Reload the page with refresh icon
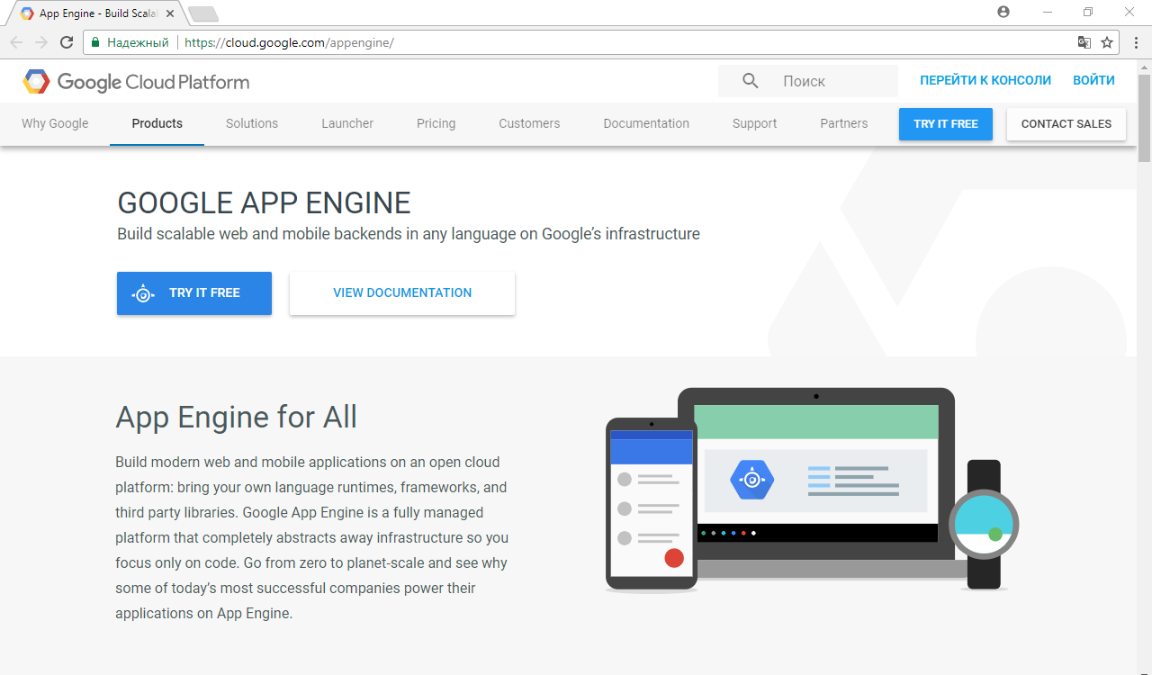 pyautogui.click(x=66, y=43)
